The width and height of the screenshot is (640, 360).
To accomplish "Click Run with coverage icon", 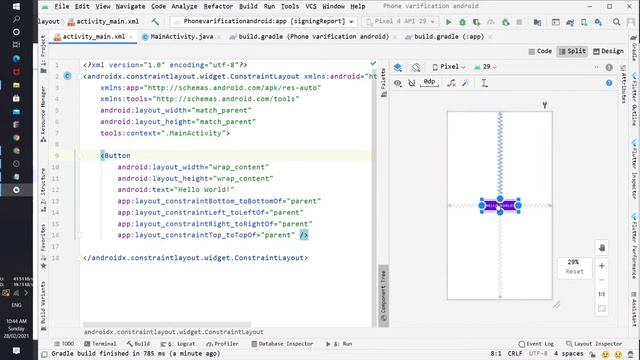I will [x=476, y=22].
